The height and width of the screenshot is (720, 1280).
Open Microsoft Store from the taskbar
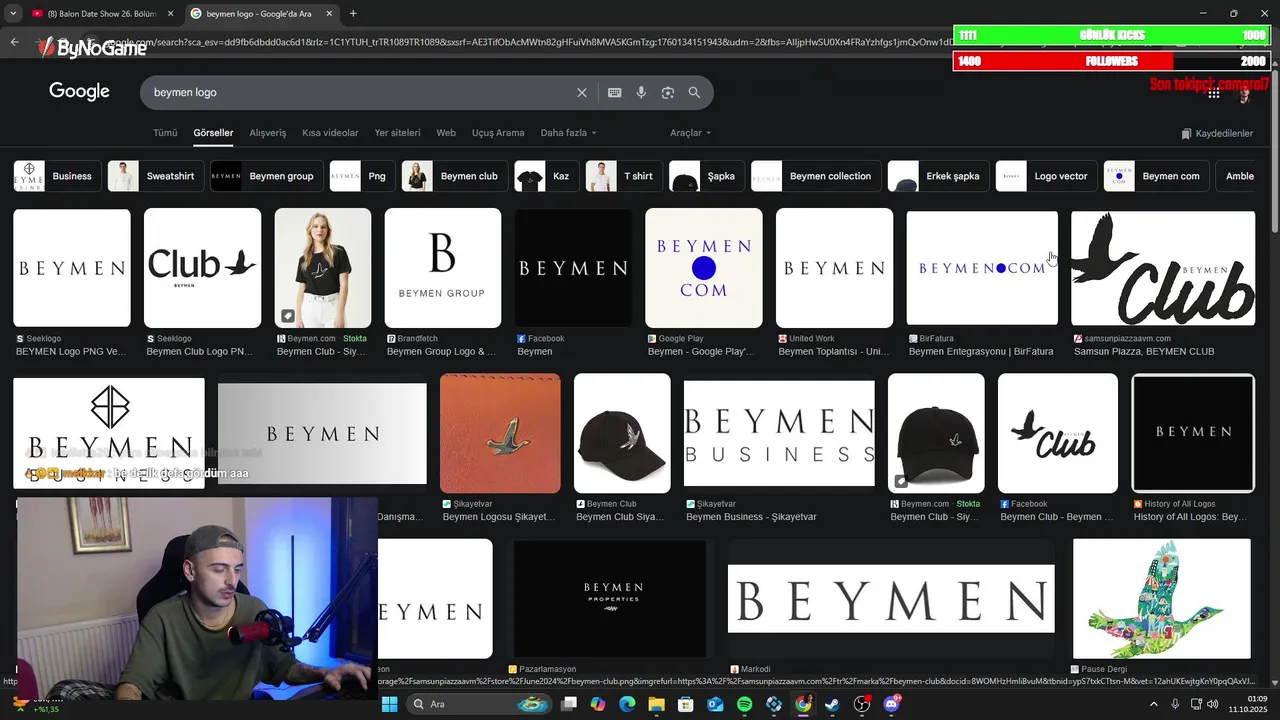[686, 704]
